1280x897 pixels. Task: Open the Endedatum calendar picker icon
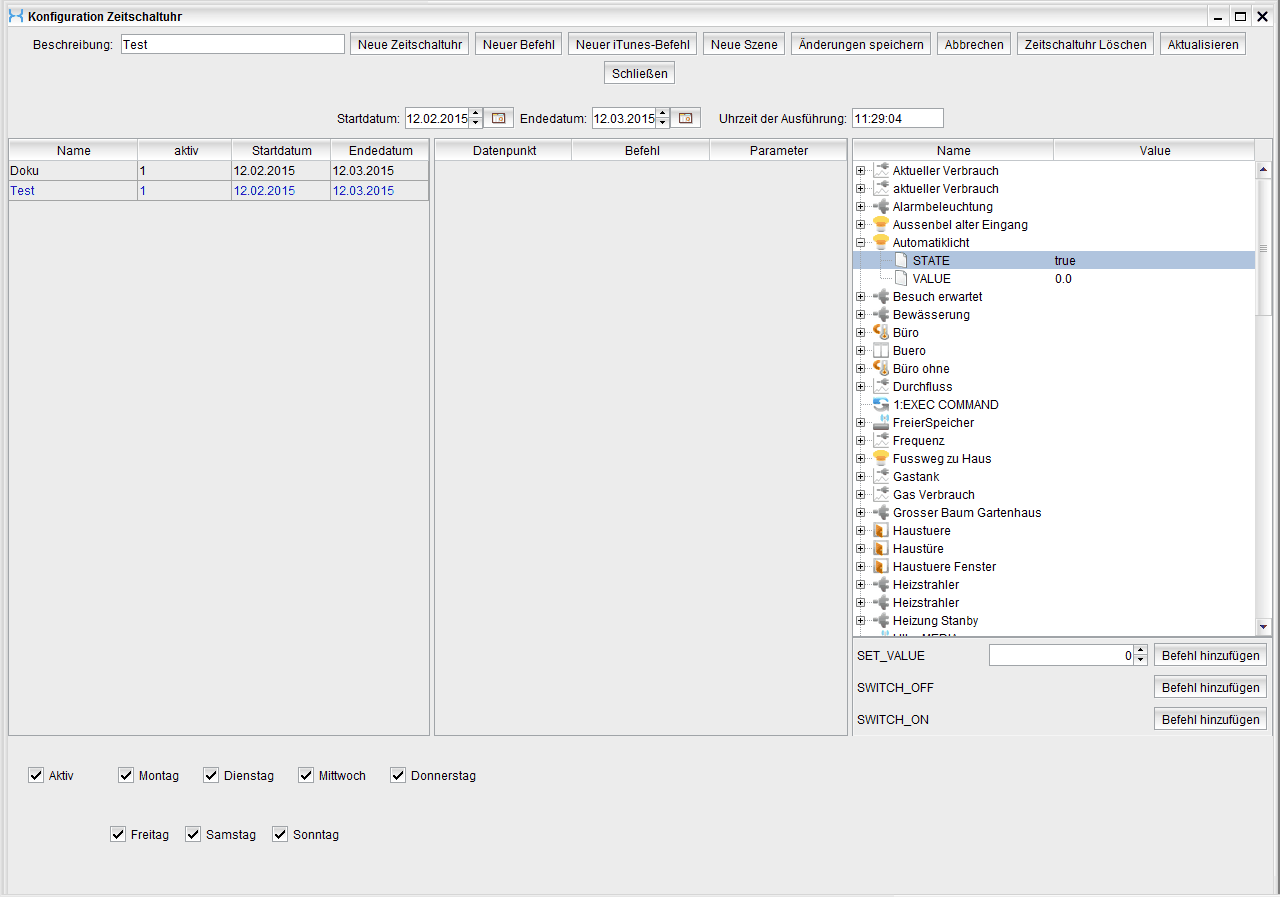pos(685,118)
